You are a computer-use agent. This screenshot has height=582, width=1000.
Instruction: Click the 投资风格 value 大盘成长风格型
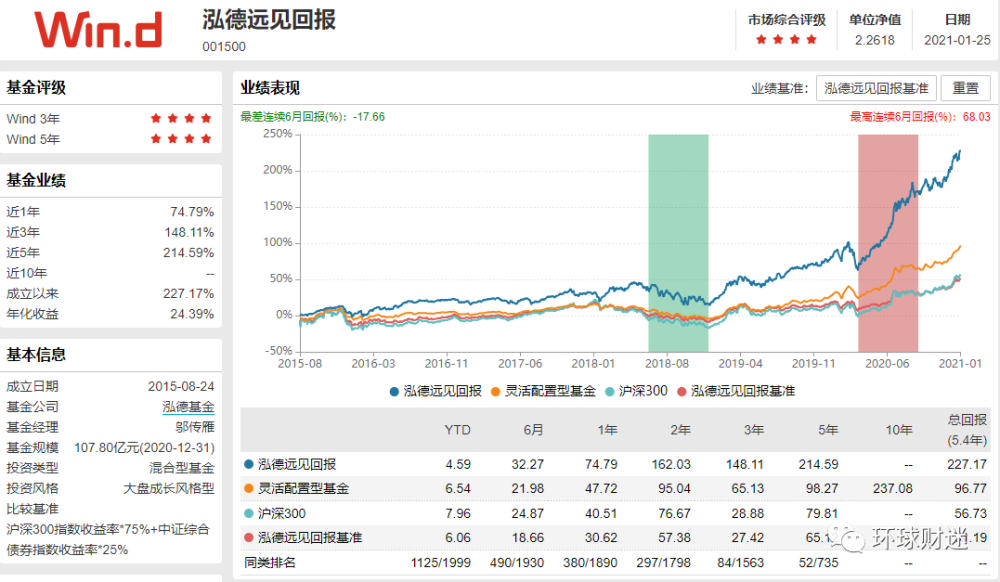169,488
